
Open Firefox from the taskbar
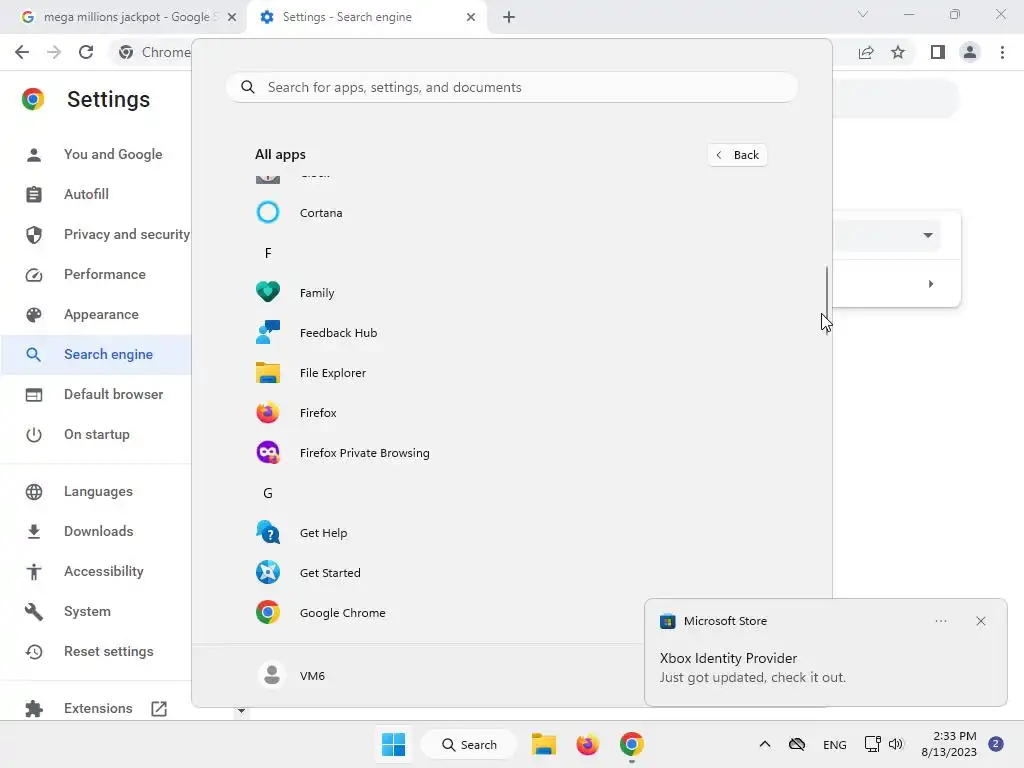click(x=587, y=744)
